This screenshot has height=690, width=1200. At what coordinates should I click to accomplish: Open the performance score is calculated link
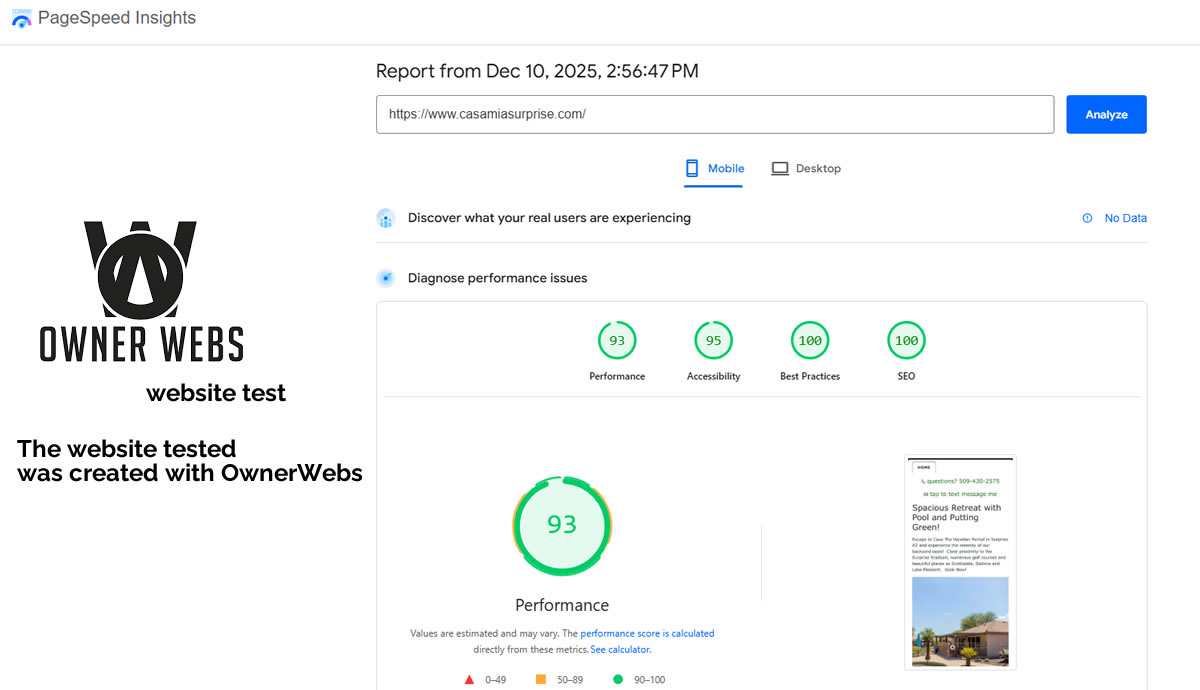[647, 633]
